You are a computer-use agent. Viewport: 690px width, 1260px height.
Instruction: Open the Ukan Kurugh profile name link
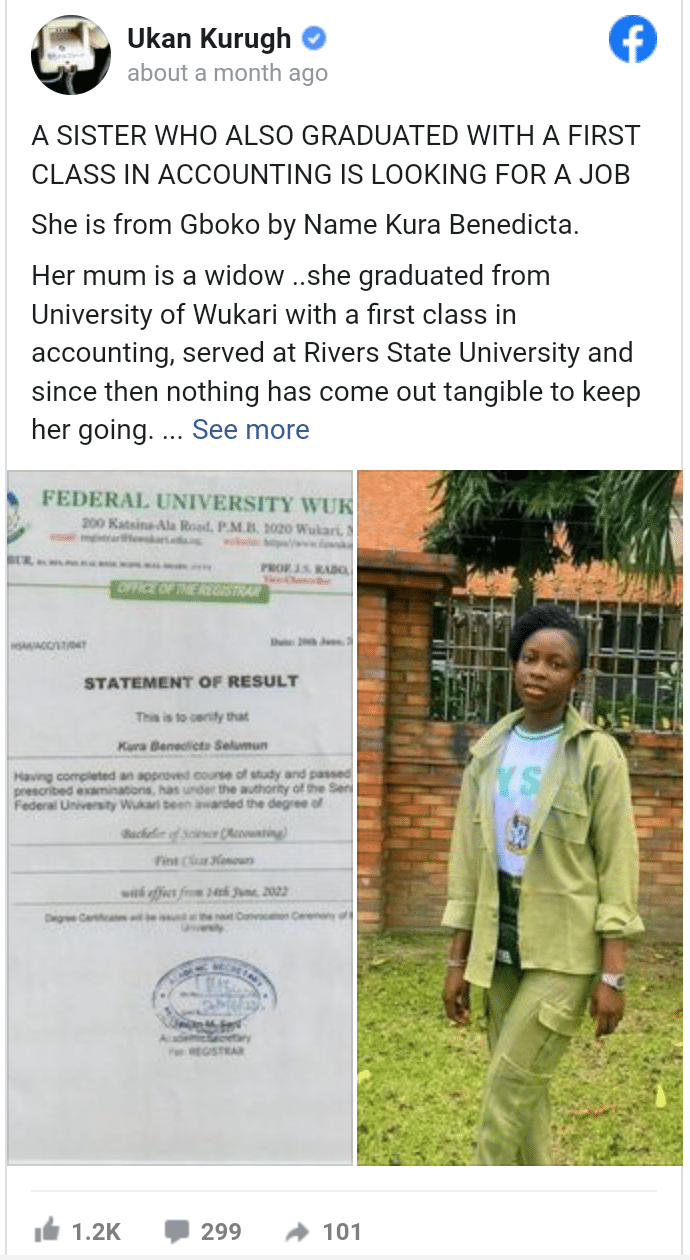(208, 40)
